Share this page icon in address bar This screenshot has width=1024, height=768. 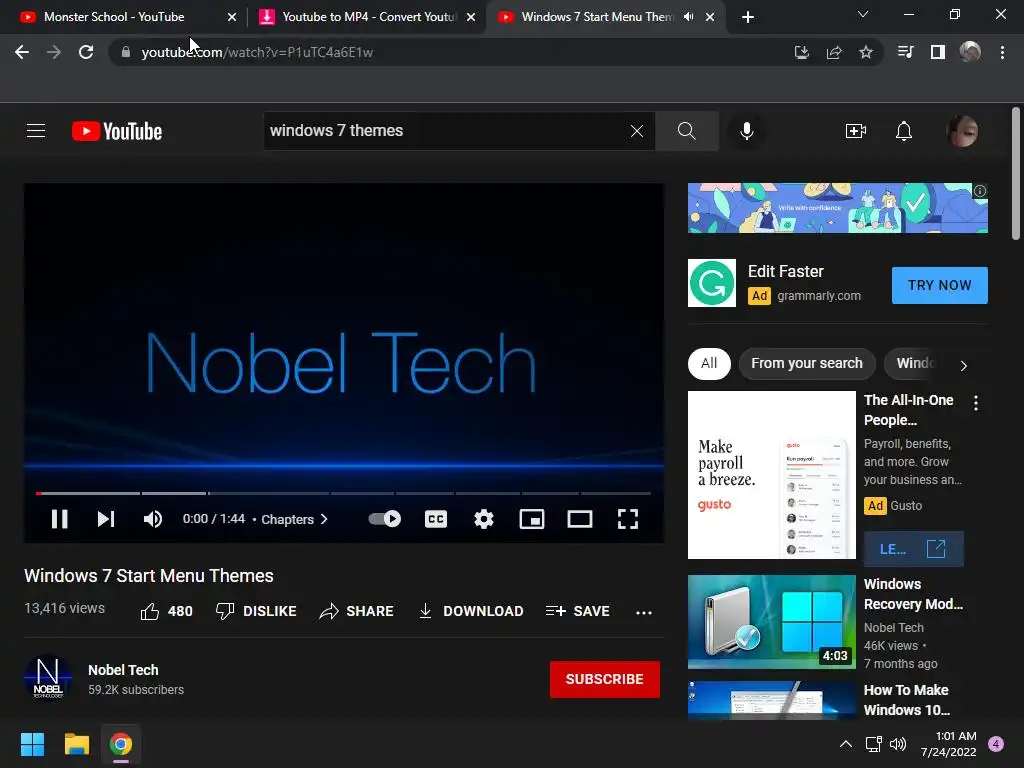[834, 52]
